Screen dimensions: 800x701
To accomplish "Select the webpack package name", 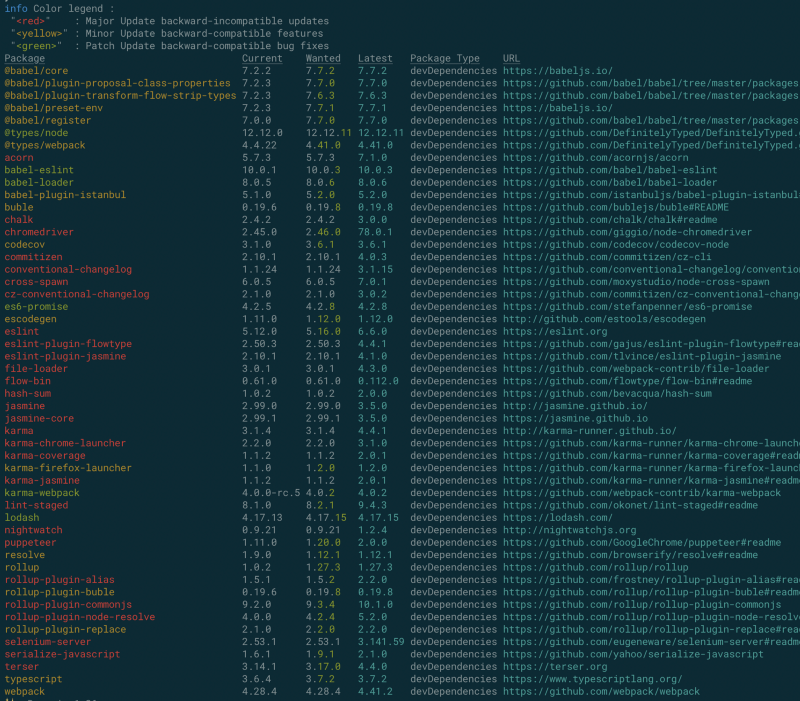I will coord(24,691).
